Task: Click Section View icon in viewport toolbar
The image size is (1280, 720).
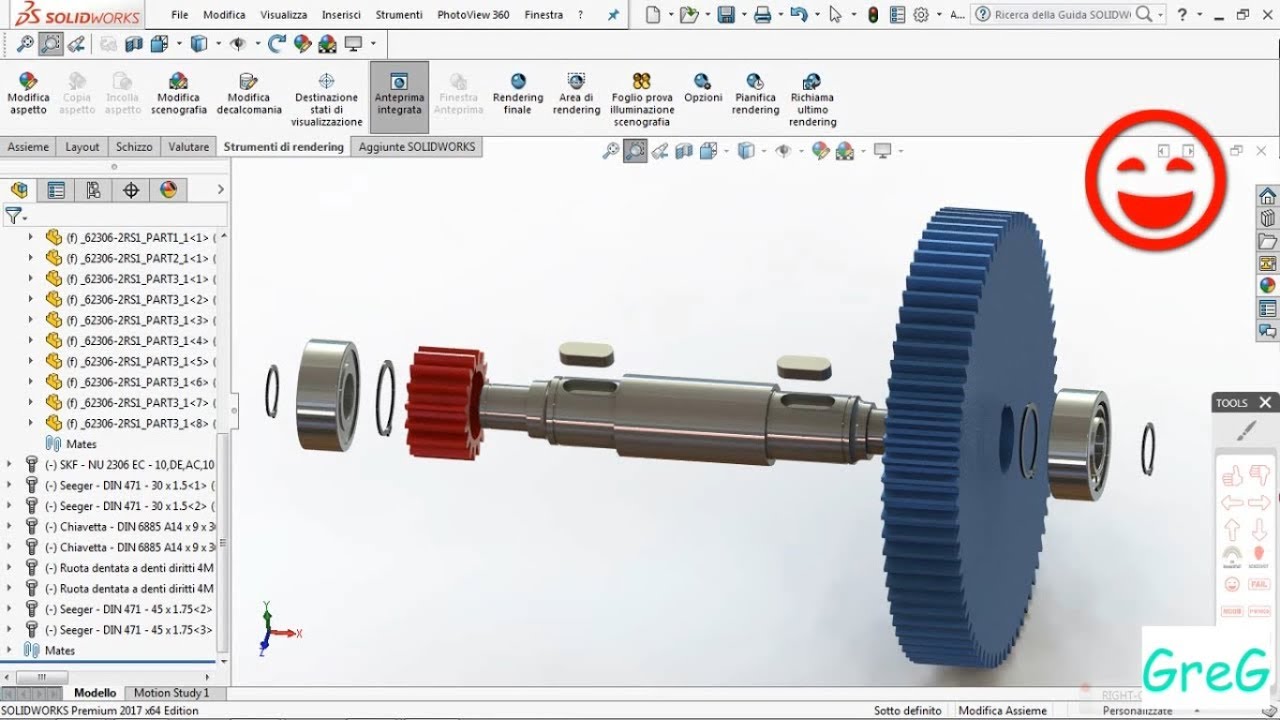Action: point(684,151)
